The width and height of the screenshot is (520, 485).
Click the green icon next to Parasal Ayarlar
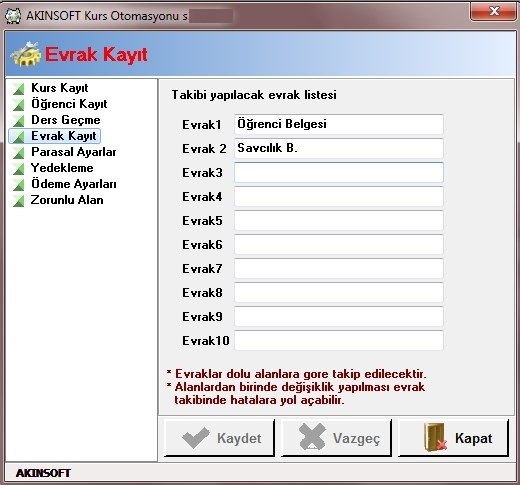coord(19,153)
